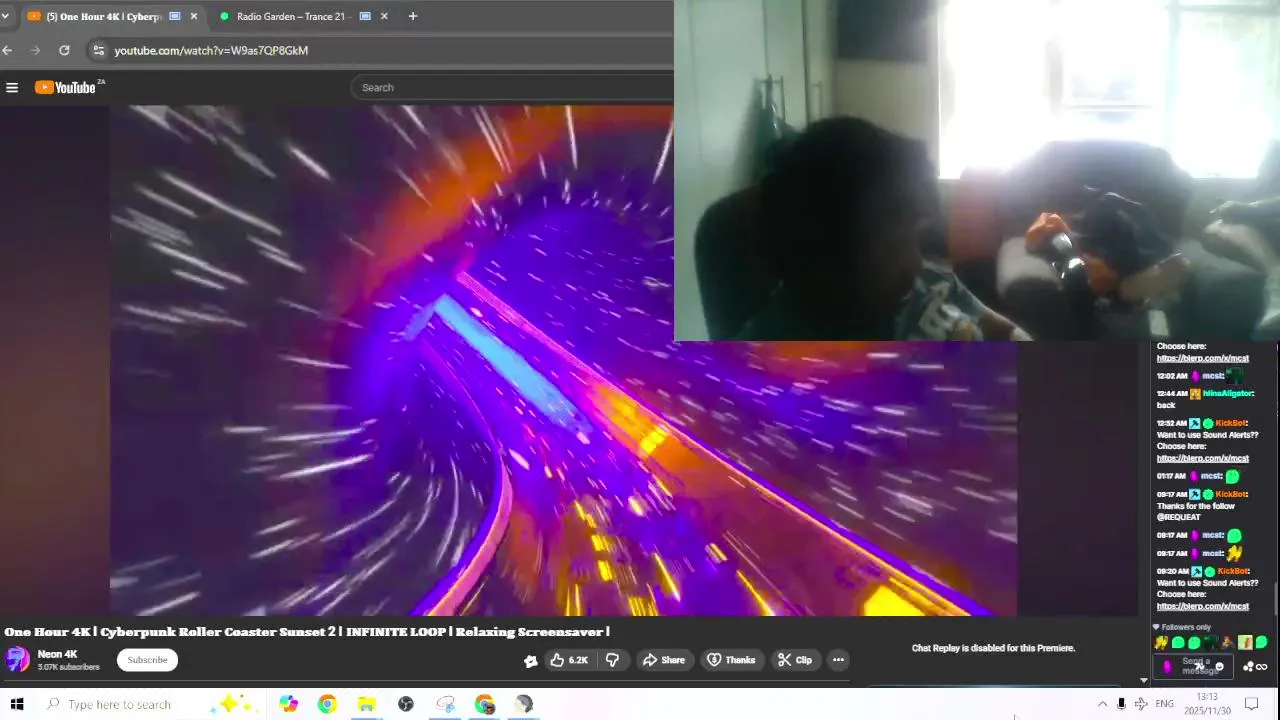Close the One Hour 4K Cyberpunk tab
Image resolution: width=1280 pixels, height=720 pixels.
point(194,16)
